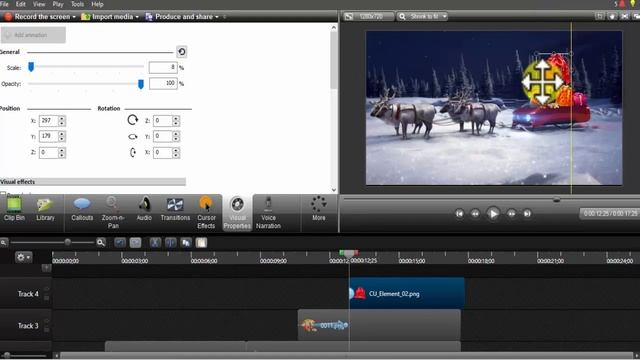Click the step-forward button
This screenshot has width=640, height=360.
pos(511,213)
